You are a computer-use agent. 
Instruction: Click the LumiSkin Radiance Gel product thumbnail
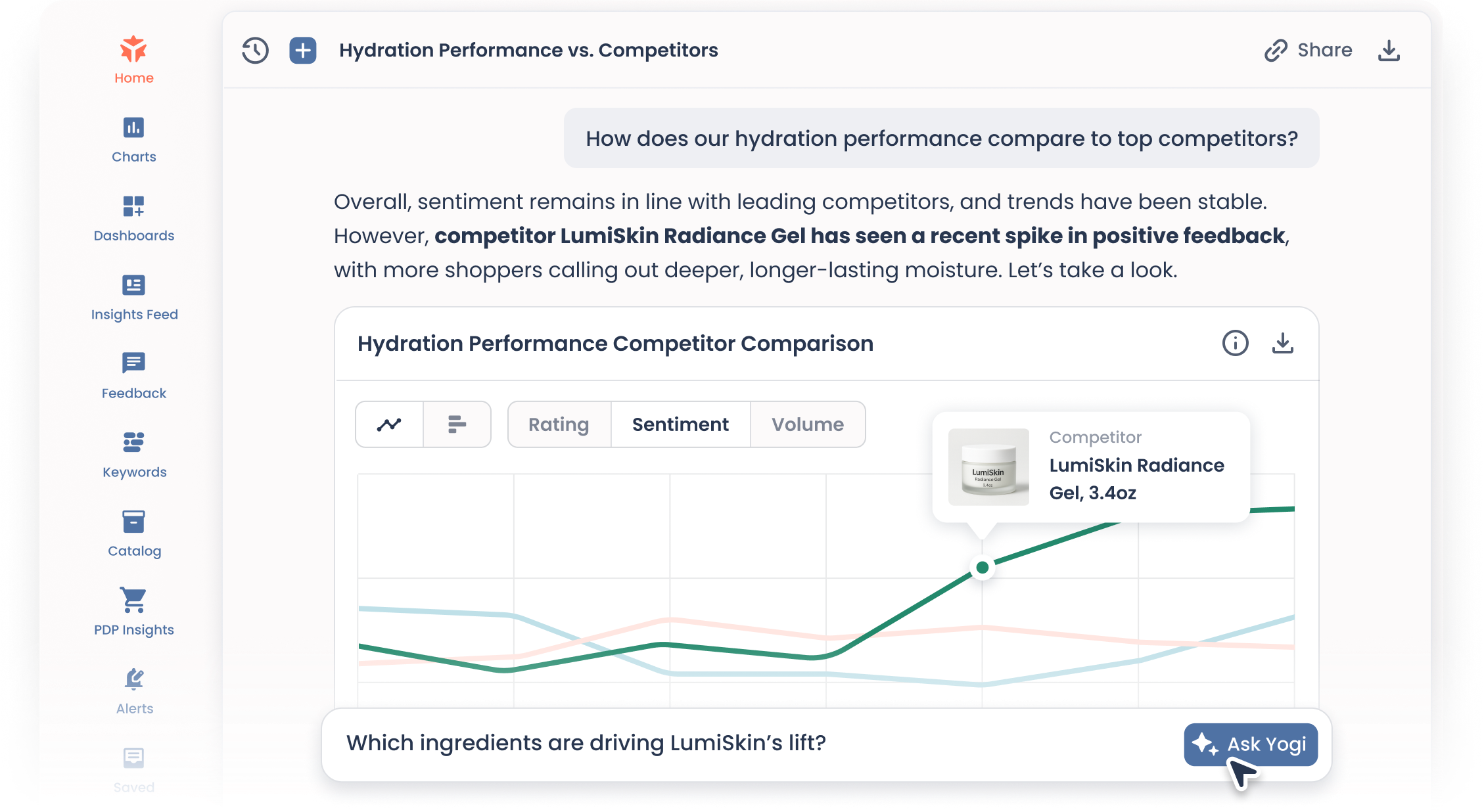(988, 467)
